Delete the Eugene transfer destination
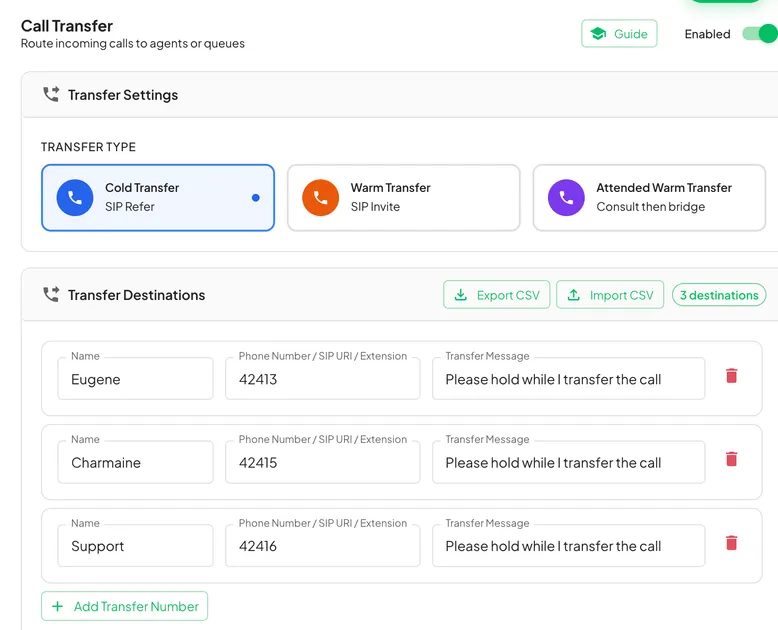Screen dimensions: 778x630 click(731, 376)
